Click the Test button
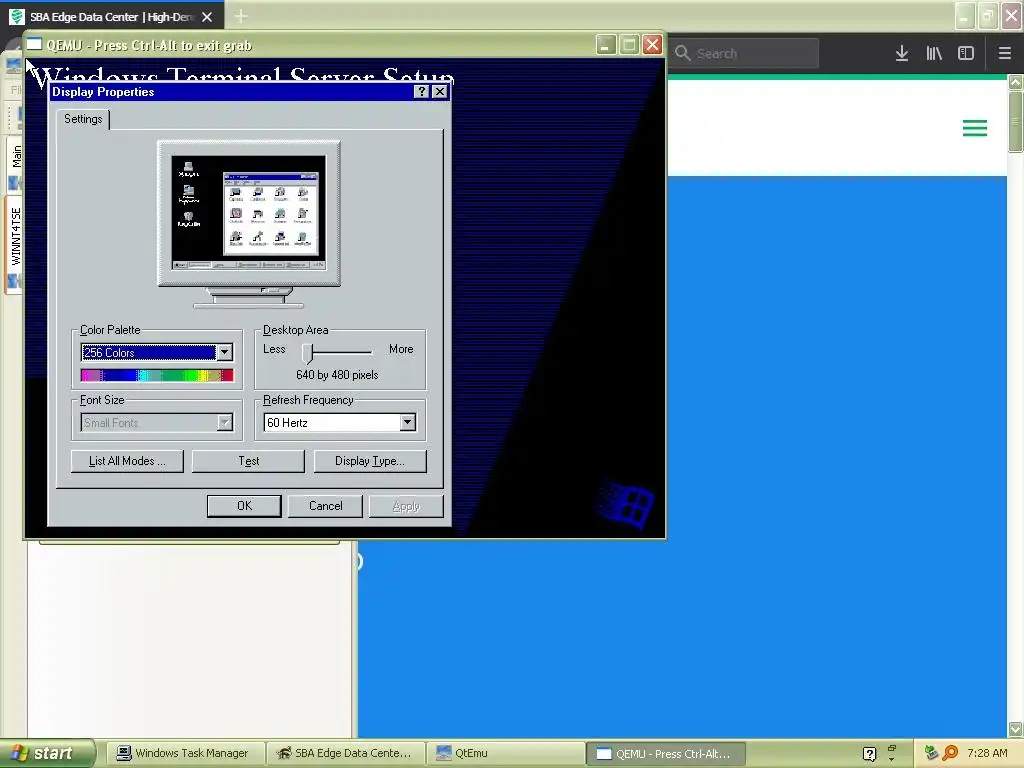This screenshot has height=768, width=1024. (x=248, y=461)
